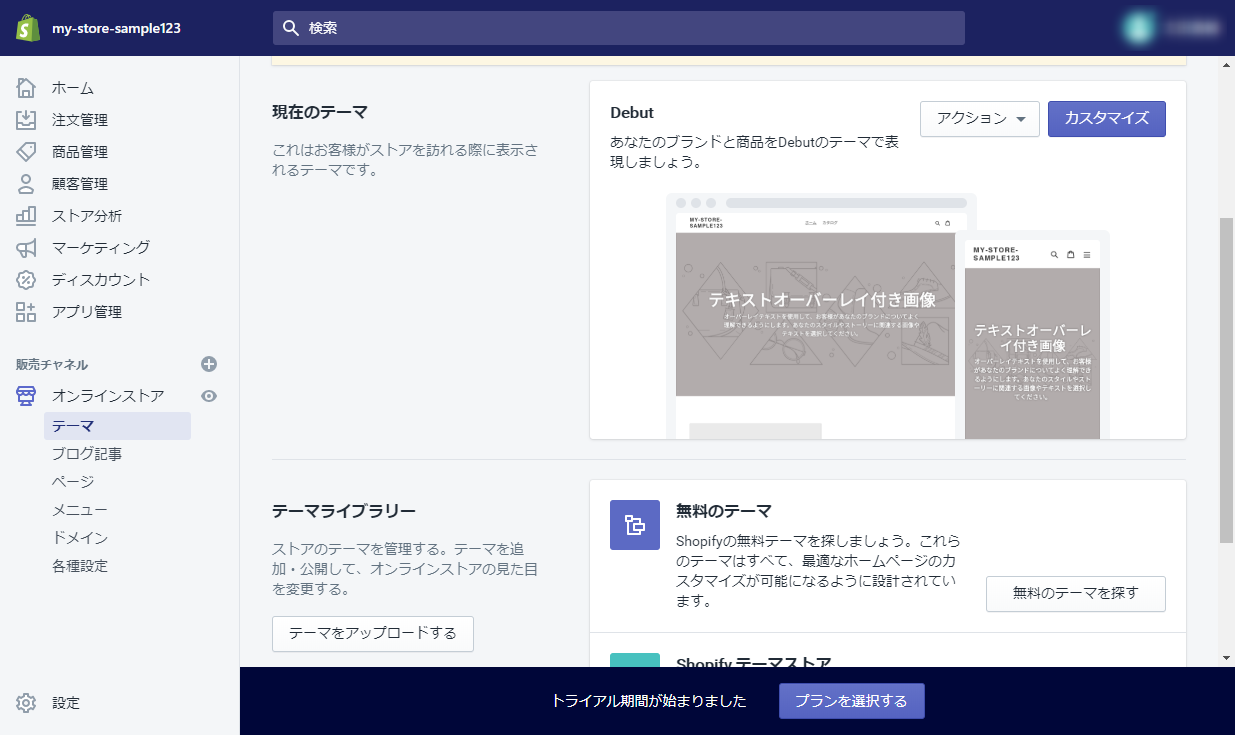
Task: Click the 無料のテーマ purple icon
Action: point(635,525)
